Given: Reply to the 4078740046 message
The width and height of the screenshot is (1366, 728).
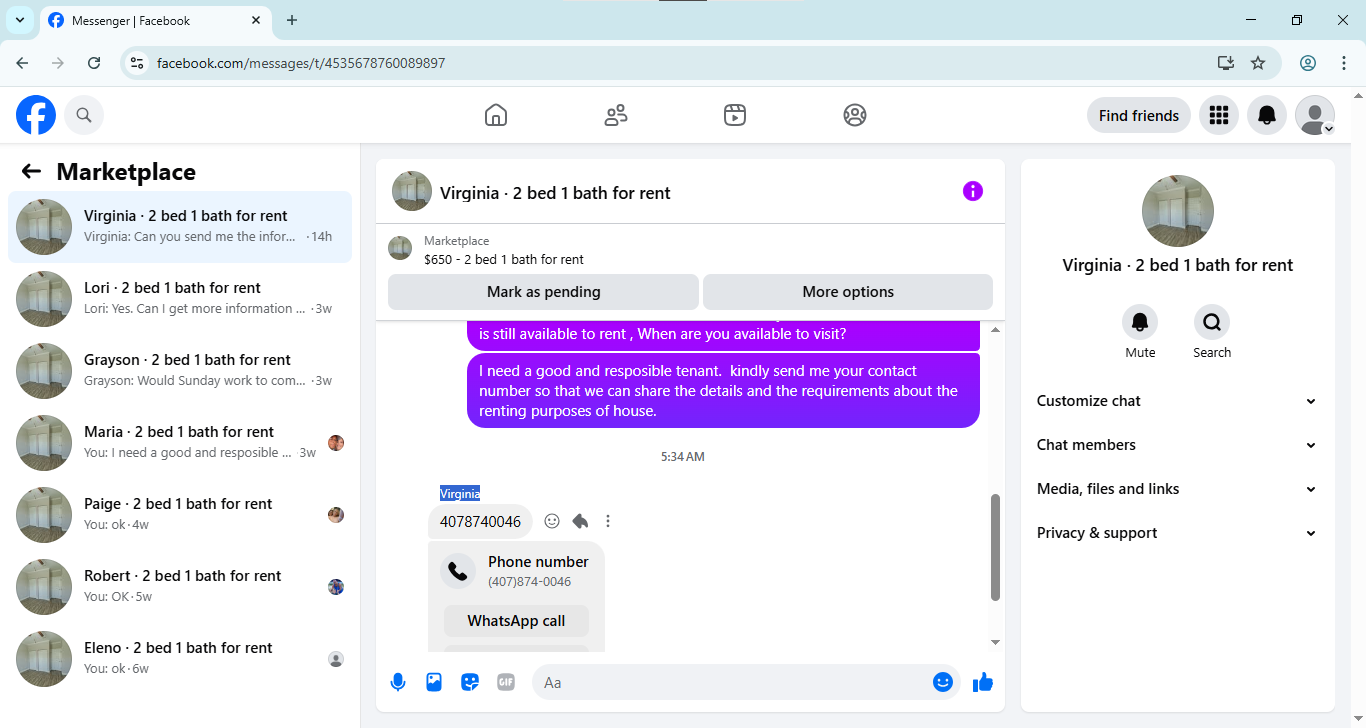Looking at the screenshot, I should 580,521.
